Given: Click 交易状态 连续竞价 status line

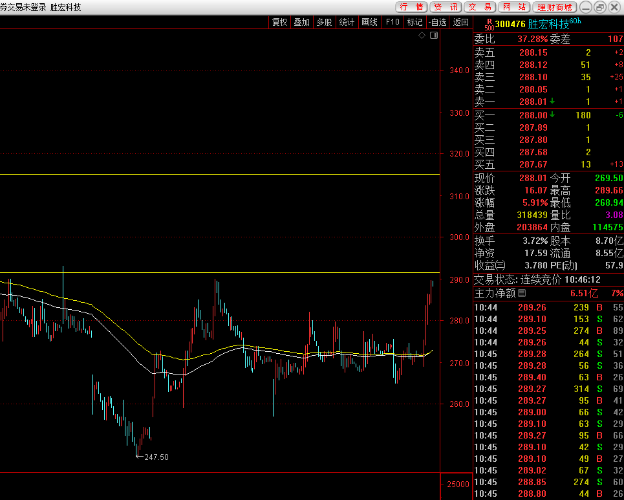Looking at the screenshot, I should pos(537,280).
